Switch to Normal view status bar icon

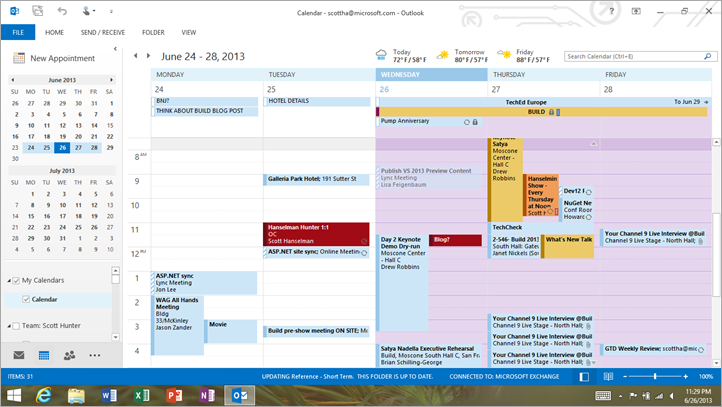[584, 377]
